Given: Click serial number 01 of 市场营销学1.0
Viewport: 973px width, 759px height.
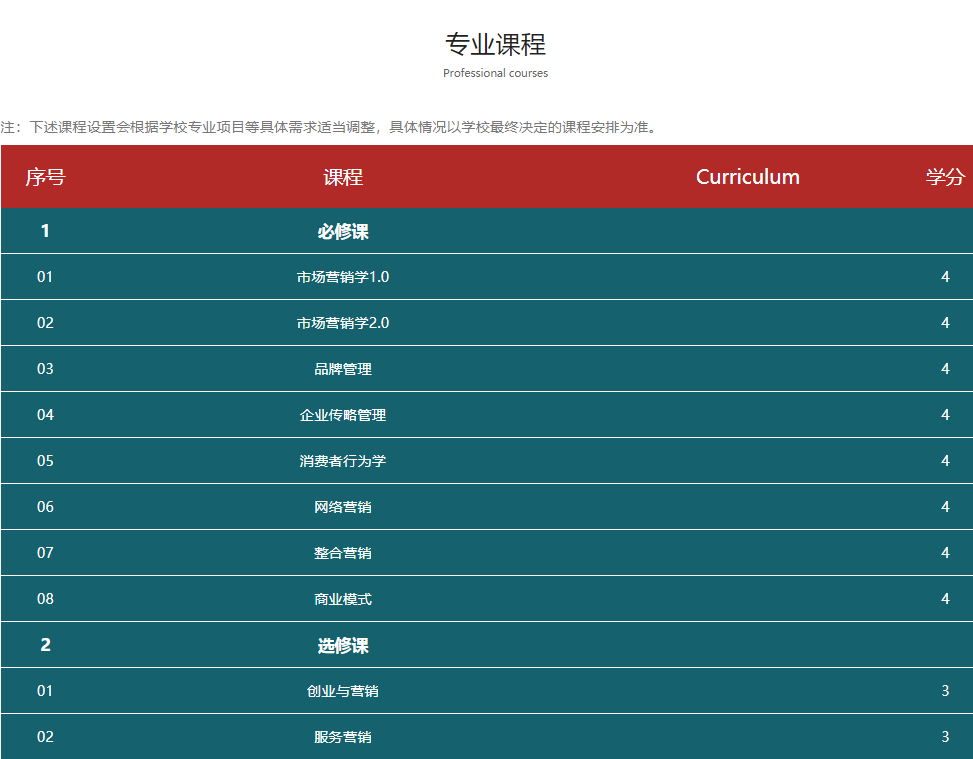Looking at the screenshot, I should [x=45, y=277].
